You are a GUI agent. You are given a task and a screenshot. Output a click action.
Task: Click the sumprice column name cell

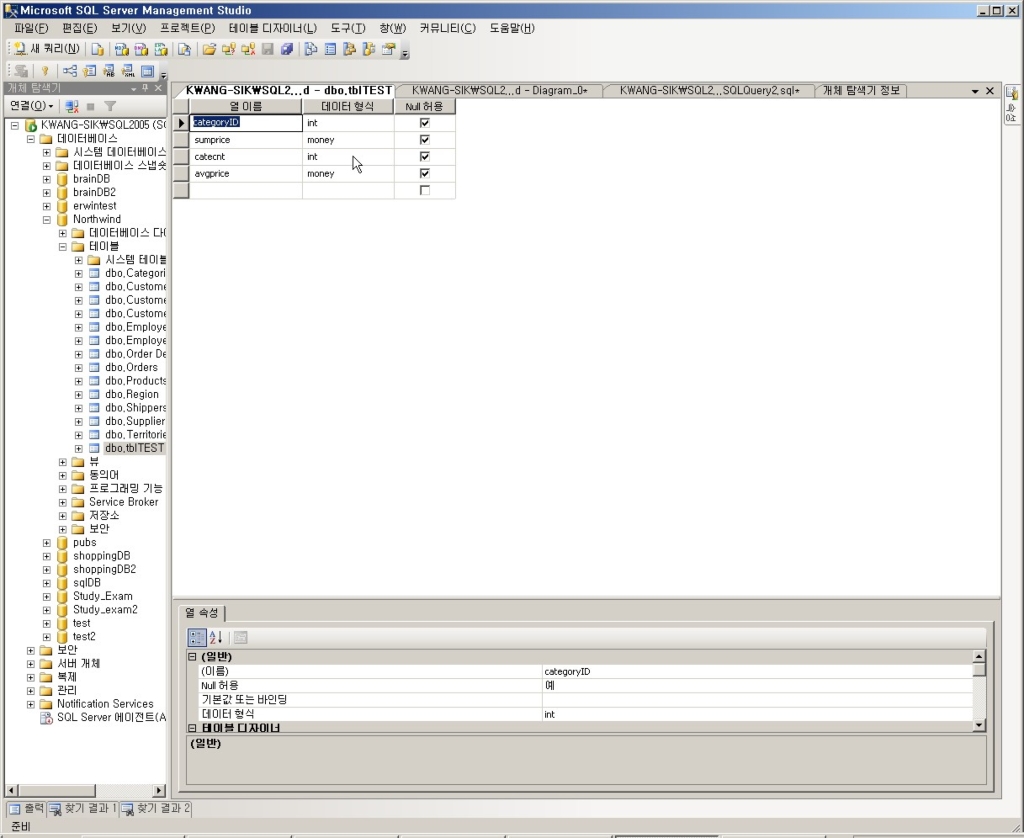click(x=246, y=140)
